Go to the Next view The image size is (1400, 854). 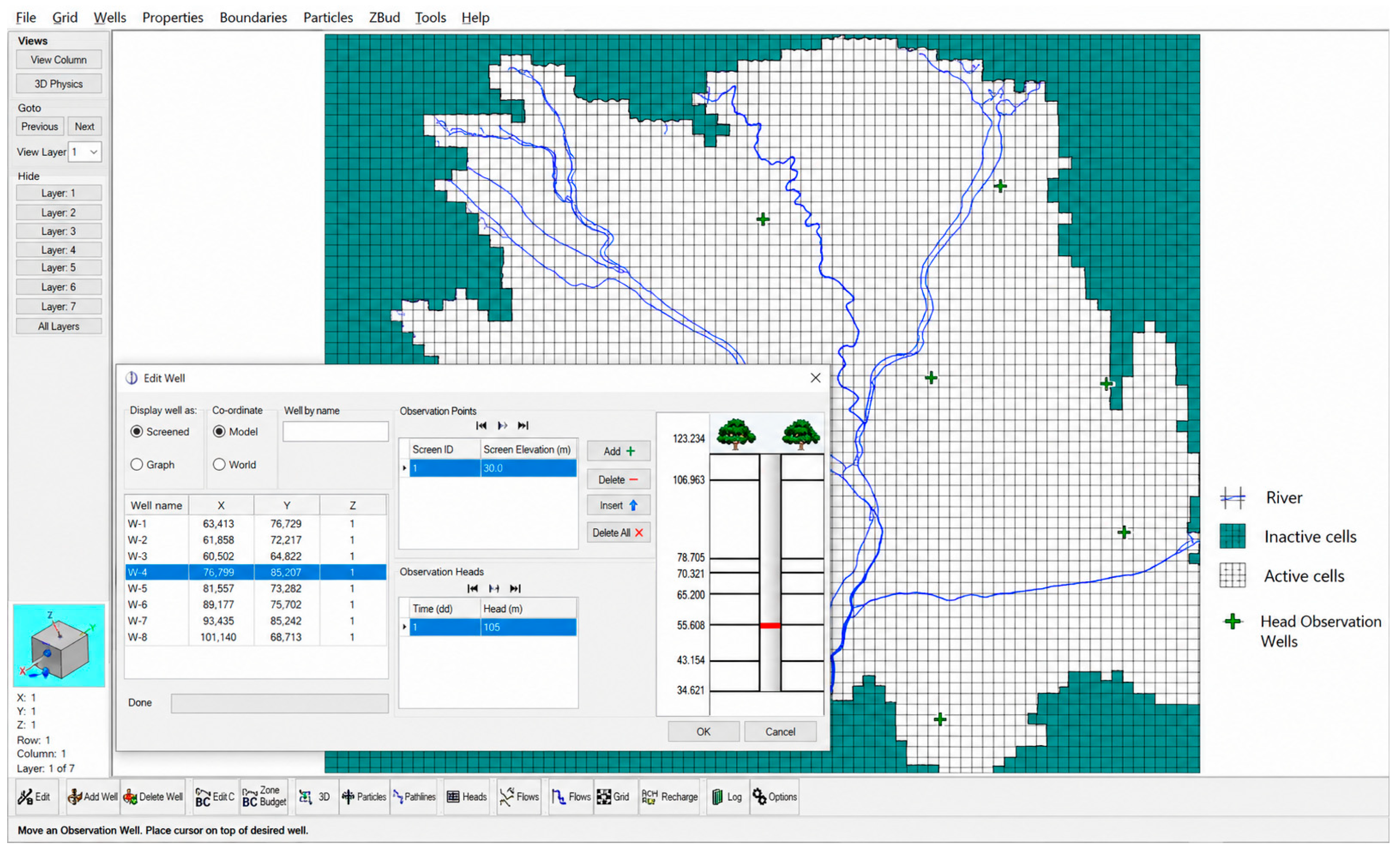coord(85,126)
